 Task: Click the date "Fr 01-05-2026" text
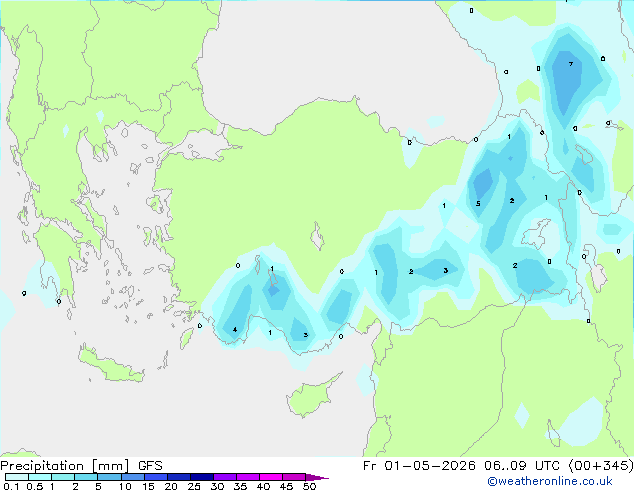tap(419, 466)
